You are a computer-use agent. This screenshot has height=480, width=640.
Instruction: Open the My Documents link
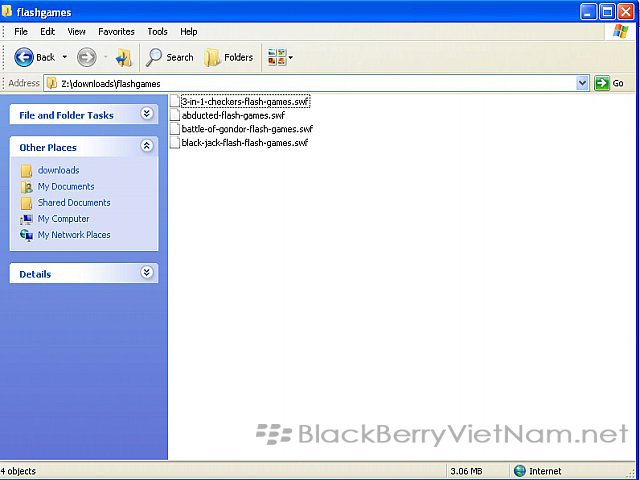[66, 186]
